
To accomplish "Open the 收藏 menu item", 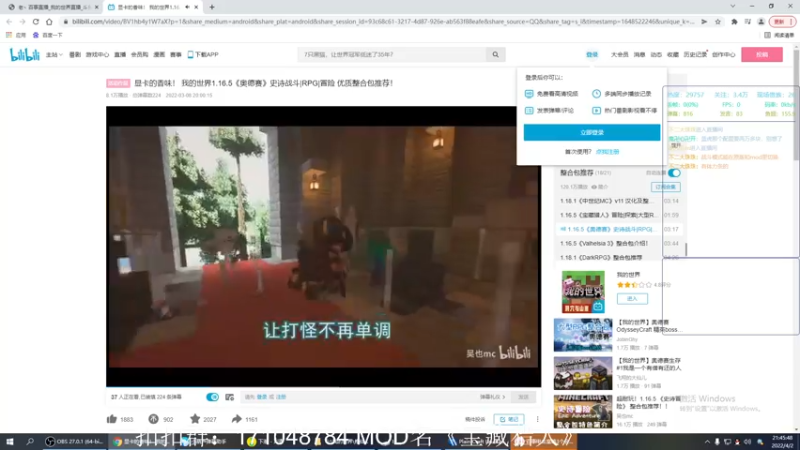I will pyautogui.click(x=672, y=55).
